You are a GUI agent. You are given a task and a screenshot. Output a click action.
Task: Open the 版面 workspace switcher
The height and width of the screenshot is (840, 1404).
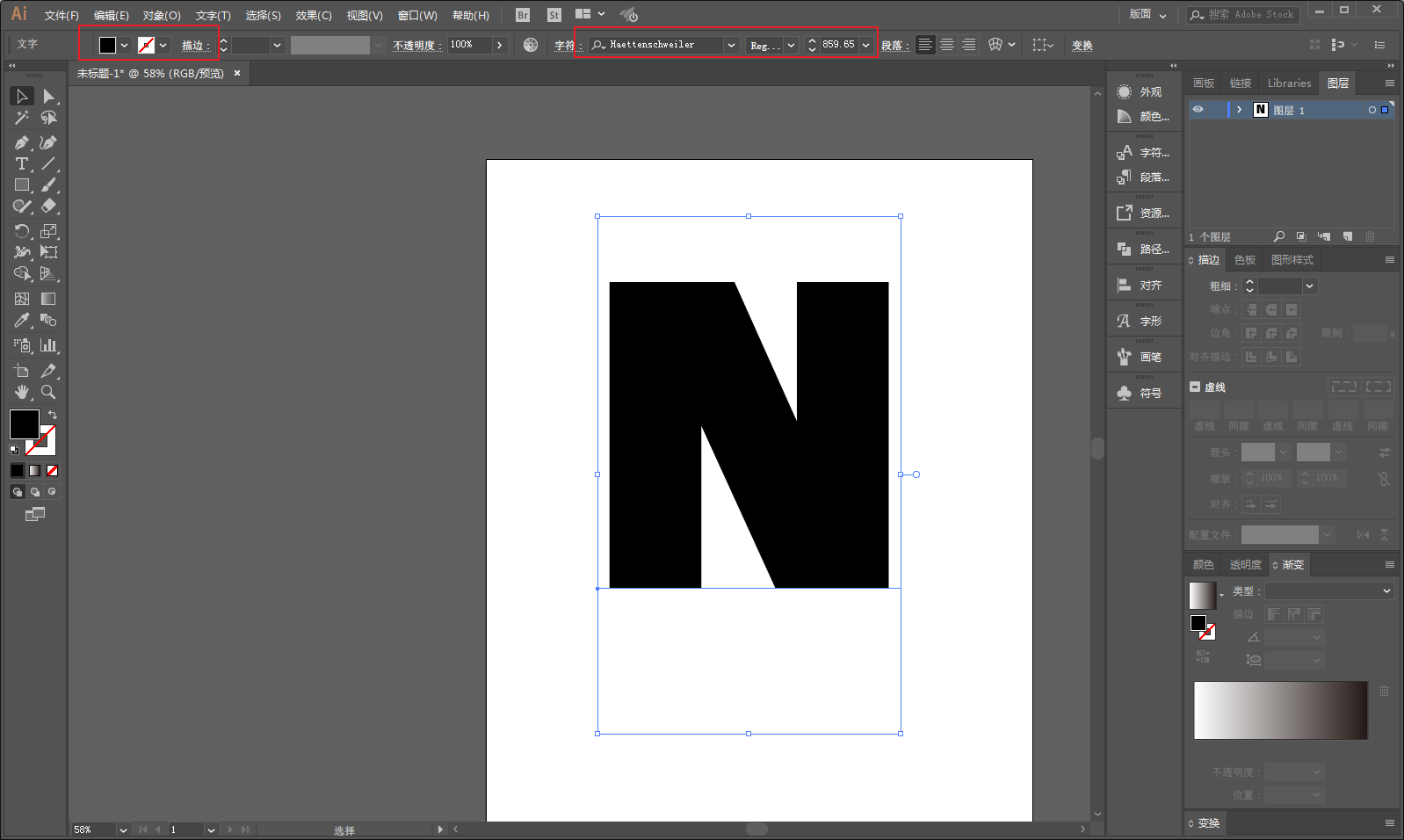1147,14
